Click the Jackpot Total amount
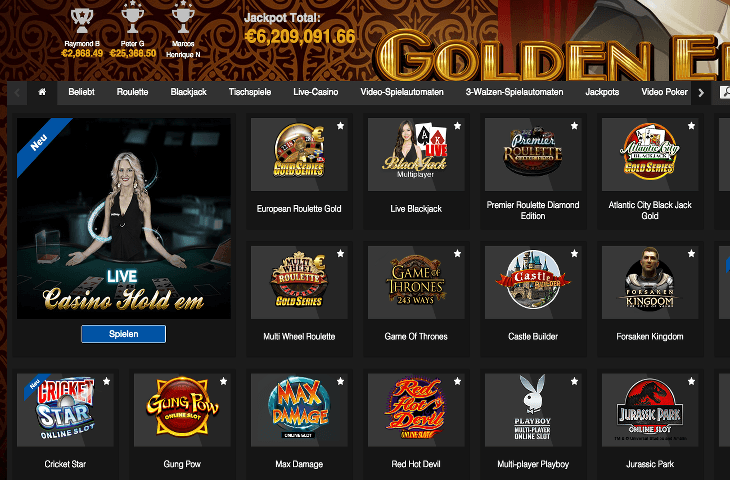 pos(300,36)
